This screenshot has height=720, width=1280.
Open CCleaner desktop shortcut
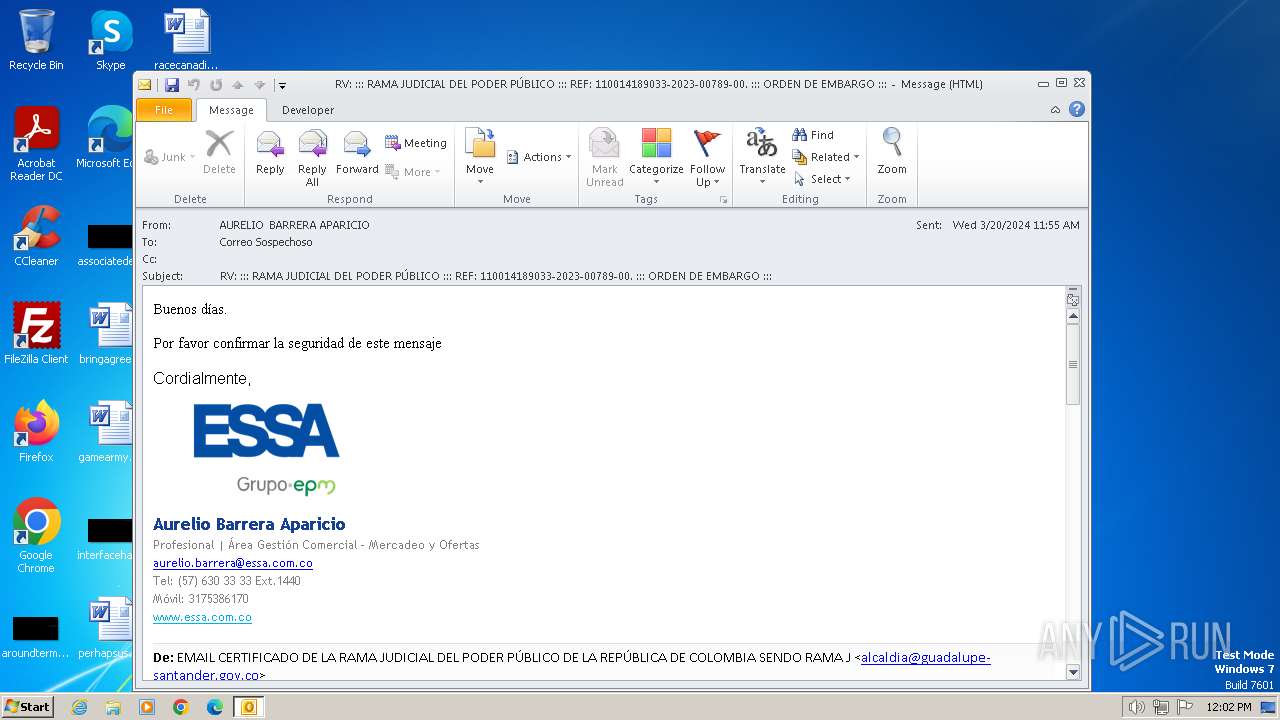click(x=36, y=236)
